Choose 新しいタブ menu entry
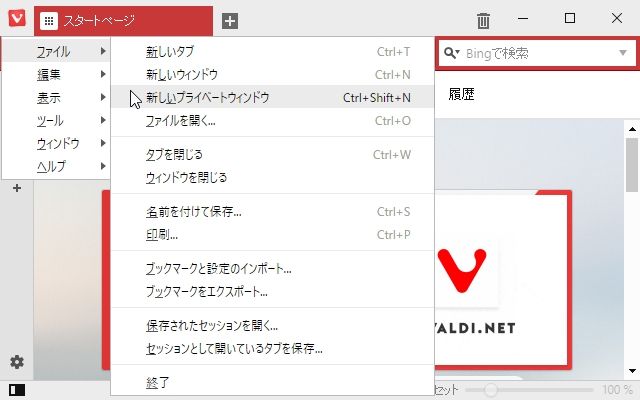The height and width of the screenshot is (400, 640). point(273,51)
